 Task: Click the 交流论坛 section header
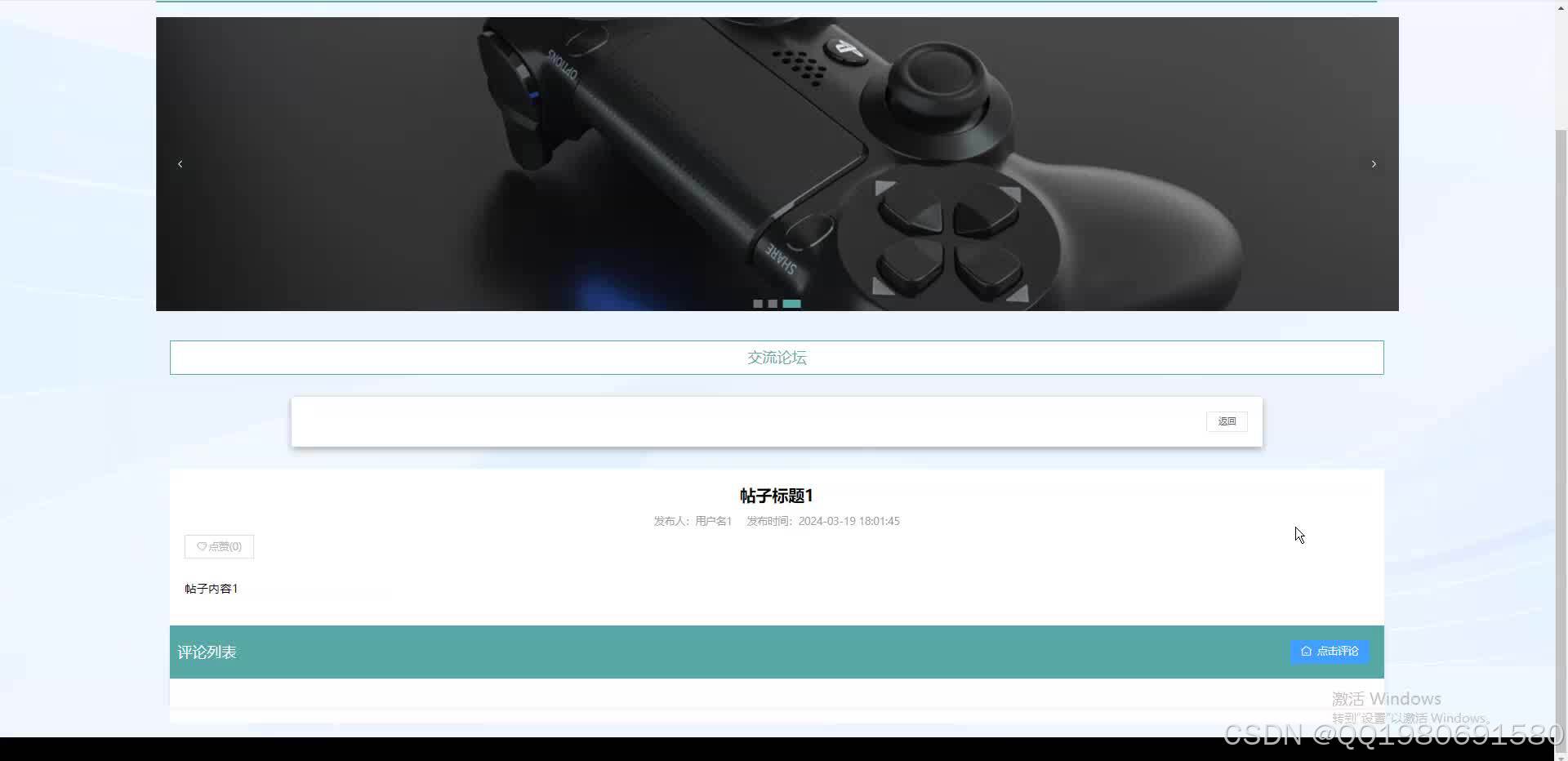(x=777, y=358)
